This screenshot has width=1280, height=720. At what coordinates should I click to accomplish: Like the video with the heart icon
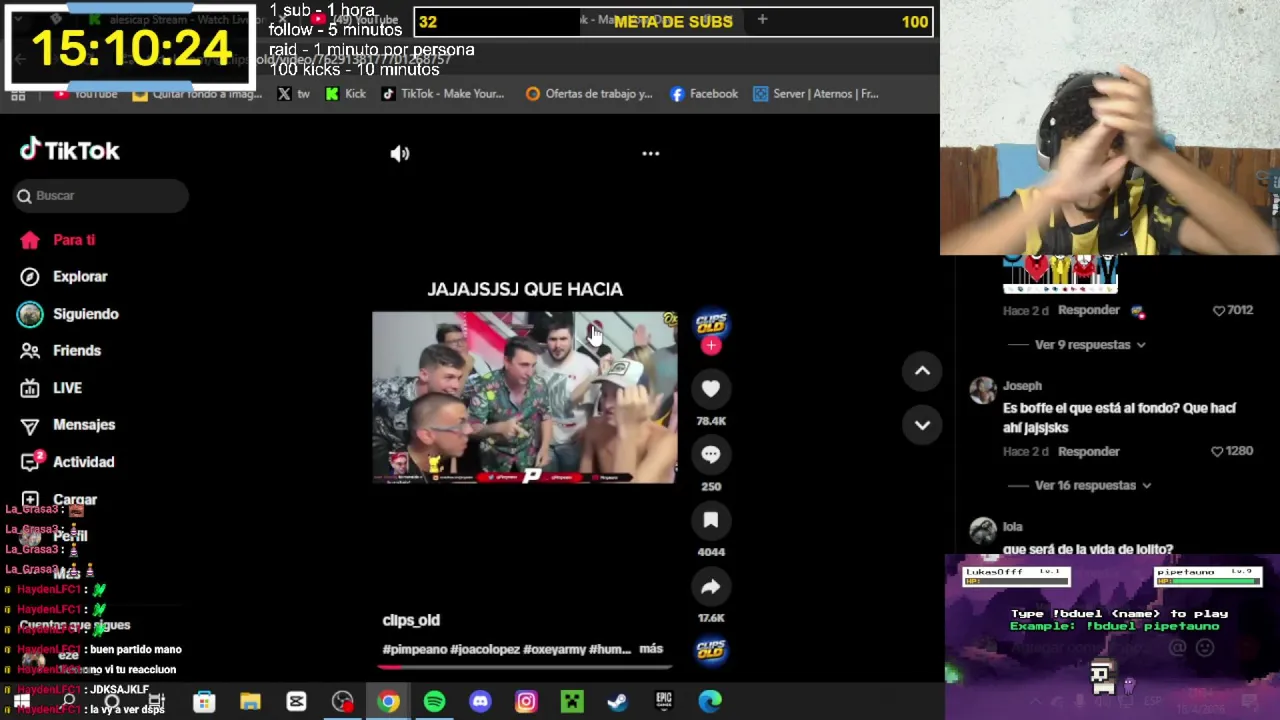point(711,388)
